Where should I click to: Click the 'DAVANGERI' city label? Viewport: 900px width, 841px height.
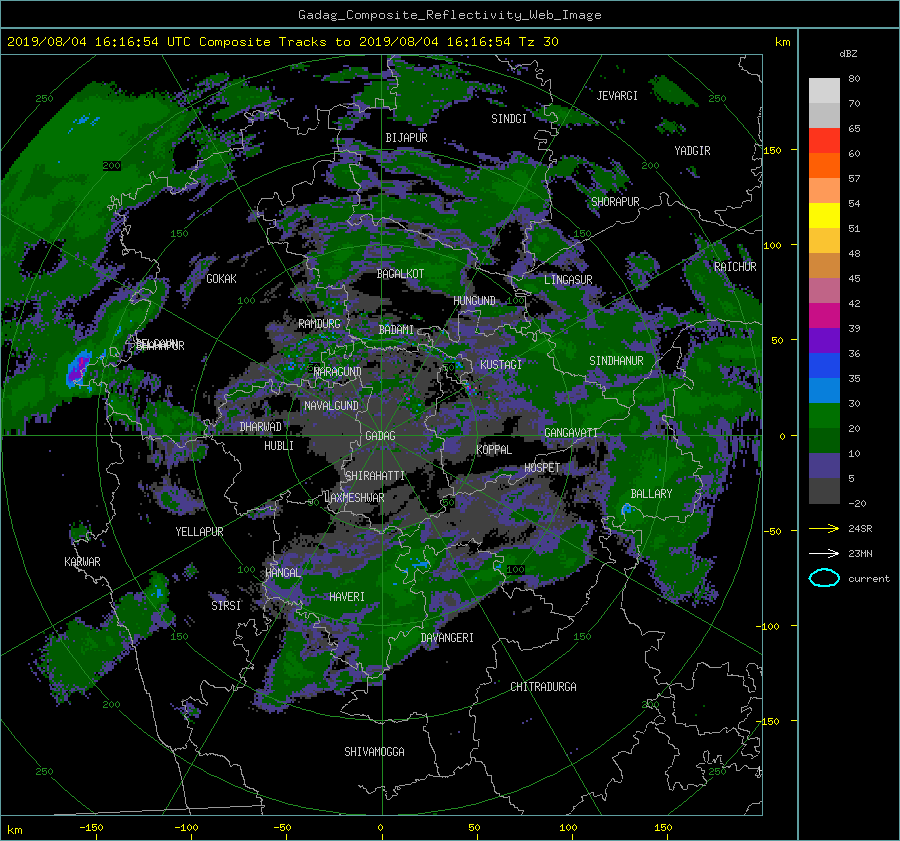[x=447, y=638]
